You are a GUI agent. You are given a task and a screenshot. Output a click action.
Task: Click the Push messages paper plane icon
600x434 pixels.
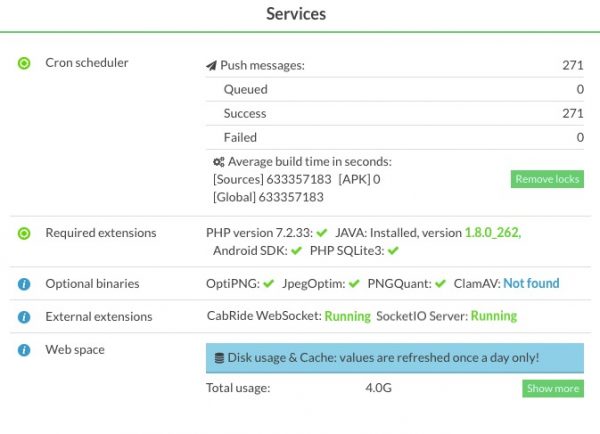coord(211,66)
